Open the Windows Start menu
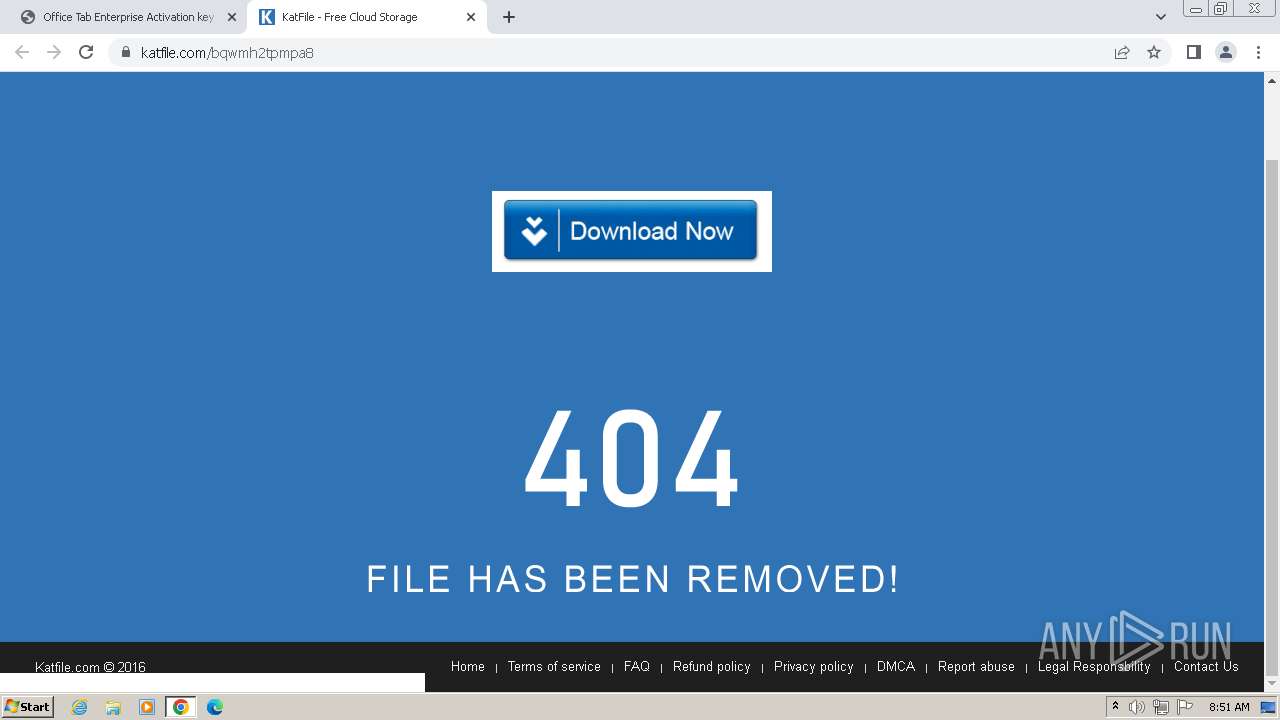This screenshot has height=720, width=1280. pos(27,707)
